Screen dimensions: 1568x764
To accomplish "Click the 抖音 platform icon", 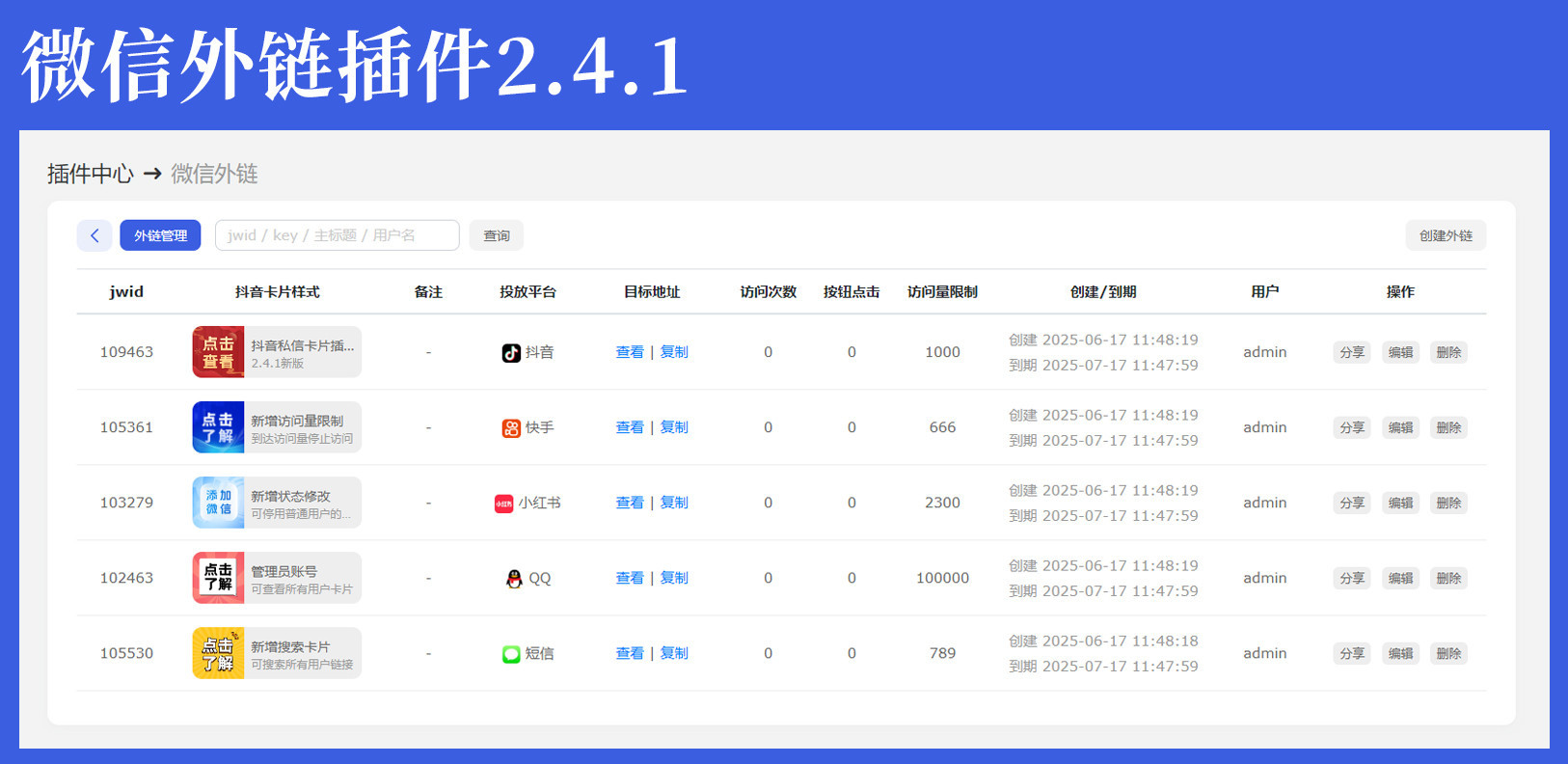I will coord(511,353).
